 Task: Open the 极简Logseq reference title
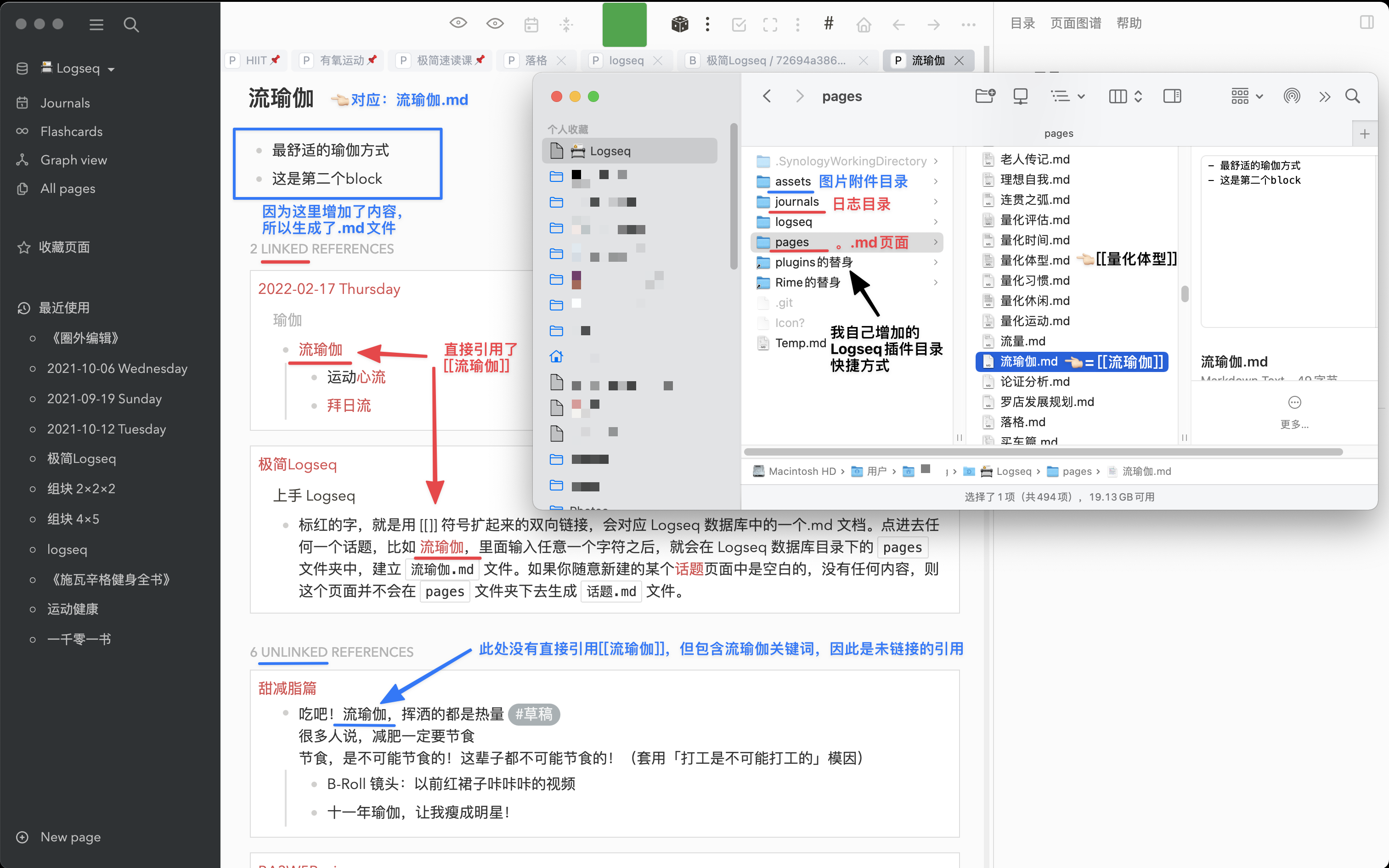(x=297, y=464)
